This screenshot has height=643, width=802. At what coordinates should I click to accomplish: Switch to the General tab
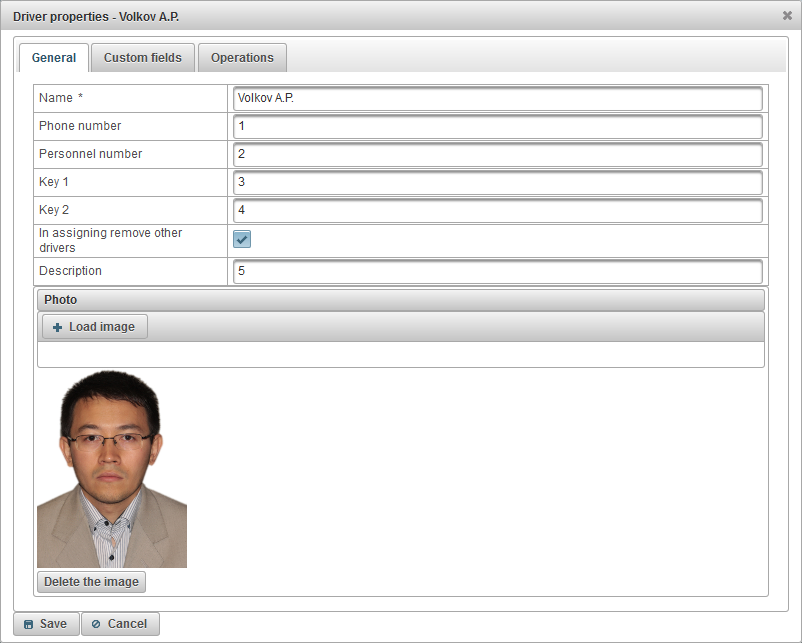point(54,58)
